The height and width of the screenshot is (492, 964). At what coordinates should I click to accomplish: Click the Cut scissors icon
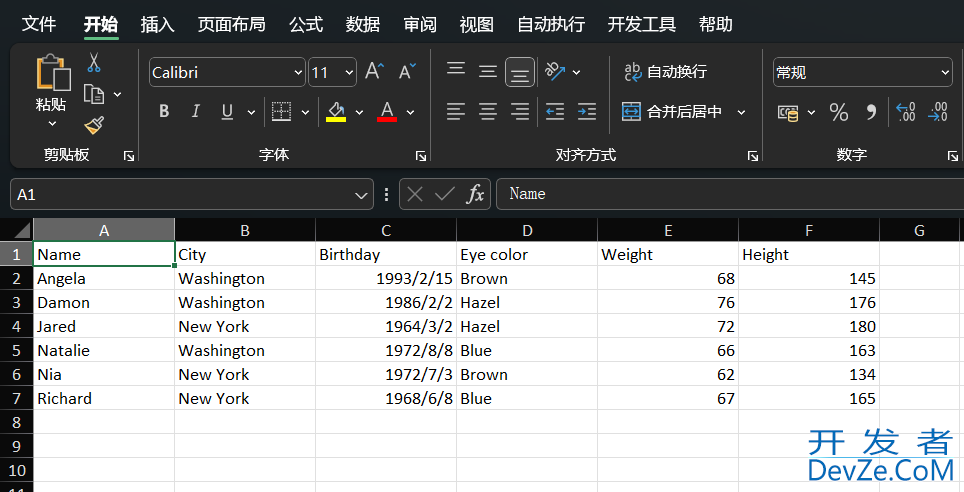point(94,62)
